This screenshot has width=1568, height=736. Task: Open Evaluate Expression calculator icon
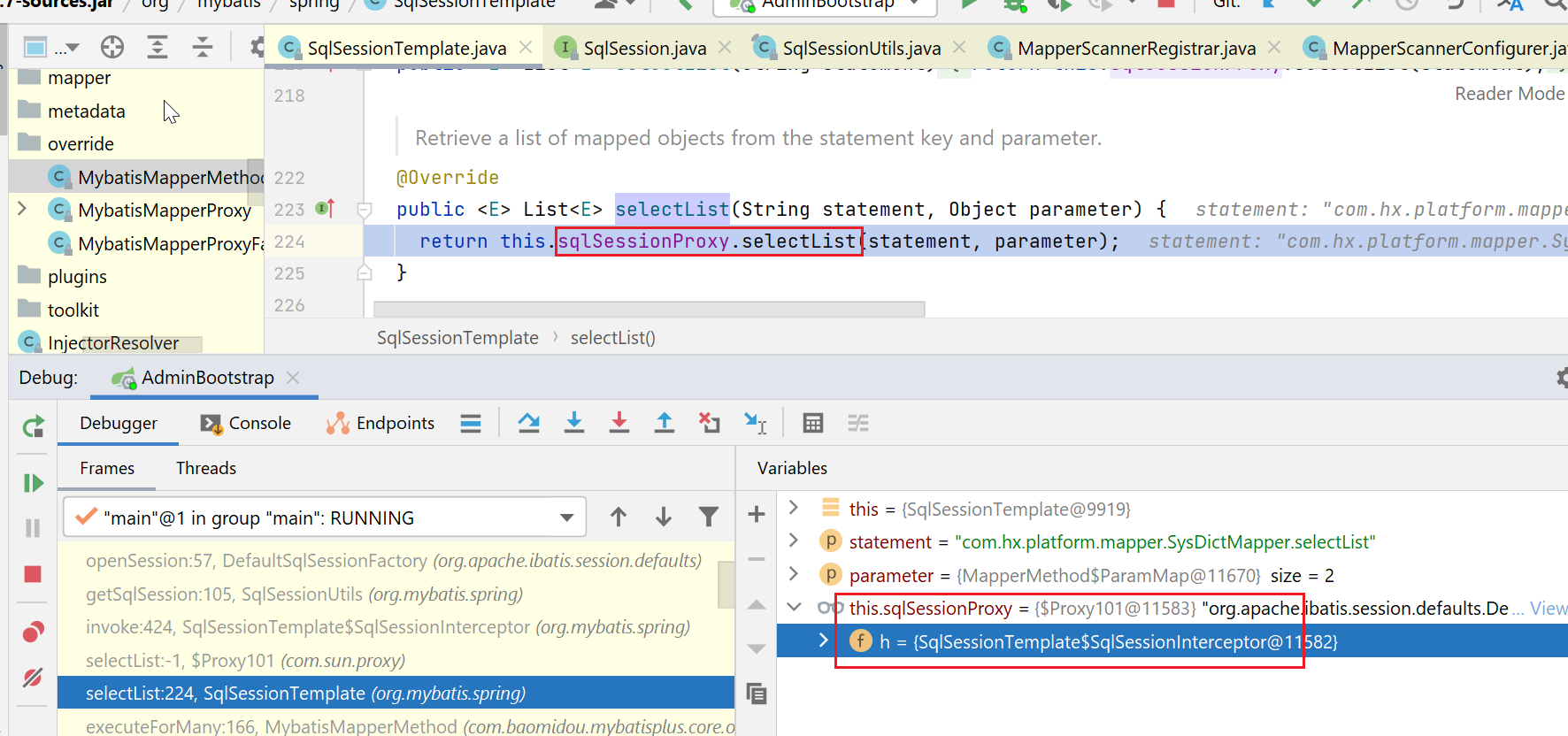813,424
